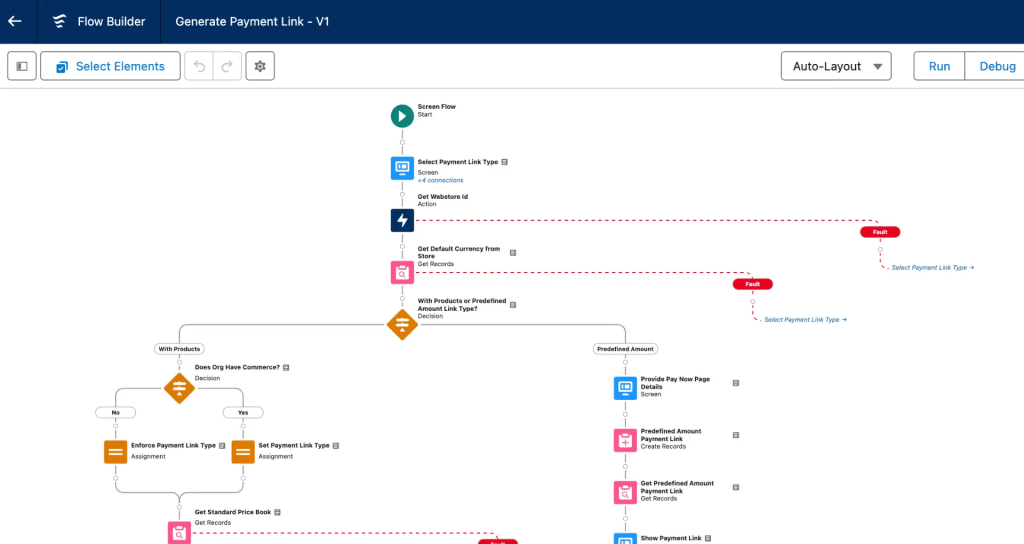Add element below Provide Pay Now Page Details

click(625, 415)
